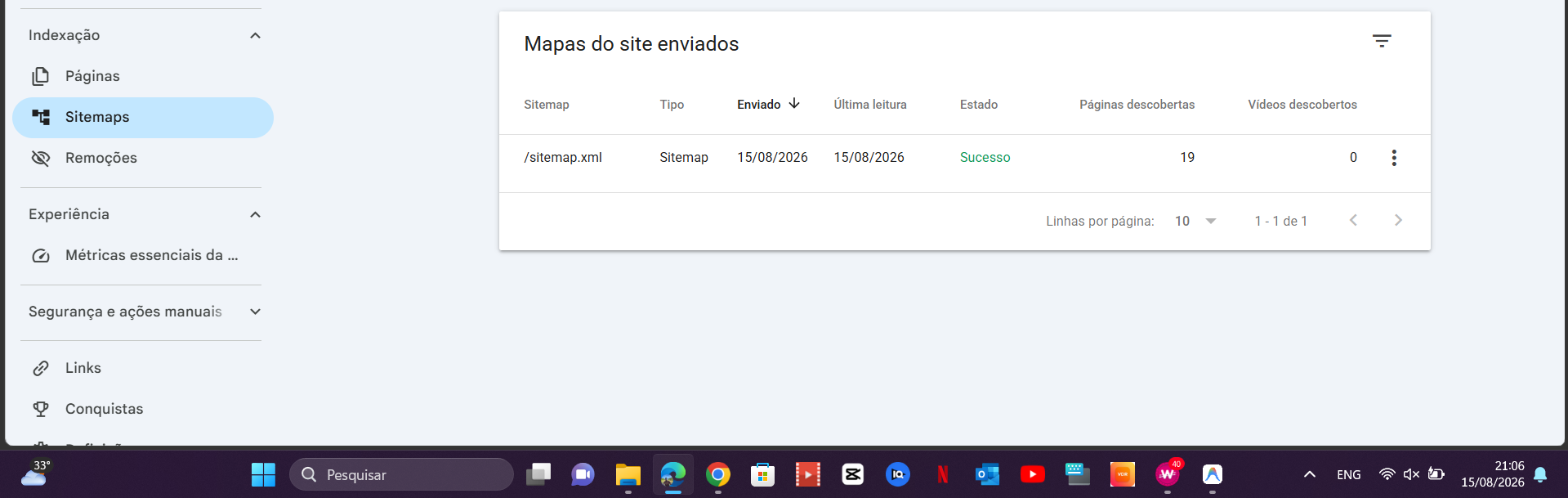Viewport: 1568px width, 498px height.
Task: Open Linhas por página dropdown
Action: click(x=1195, y=221)
